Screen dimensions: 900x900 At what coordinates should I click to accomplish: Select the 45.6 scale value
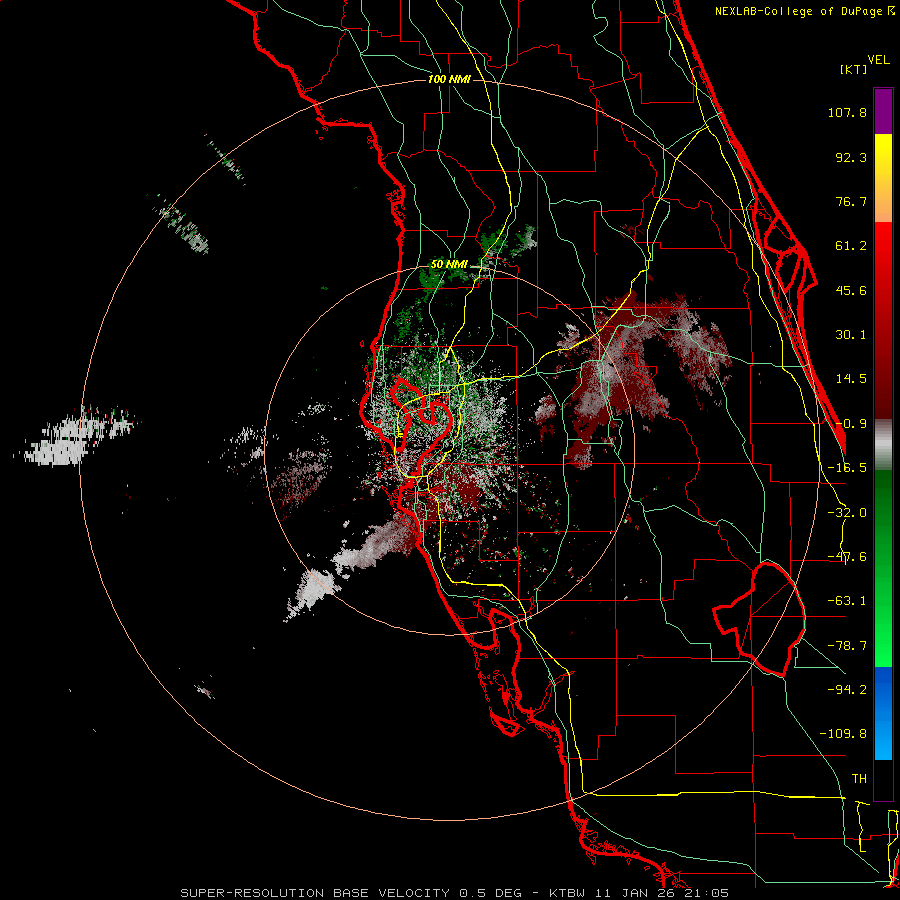[851, 290]
